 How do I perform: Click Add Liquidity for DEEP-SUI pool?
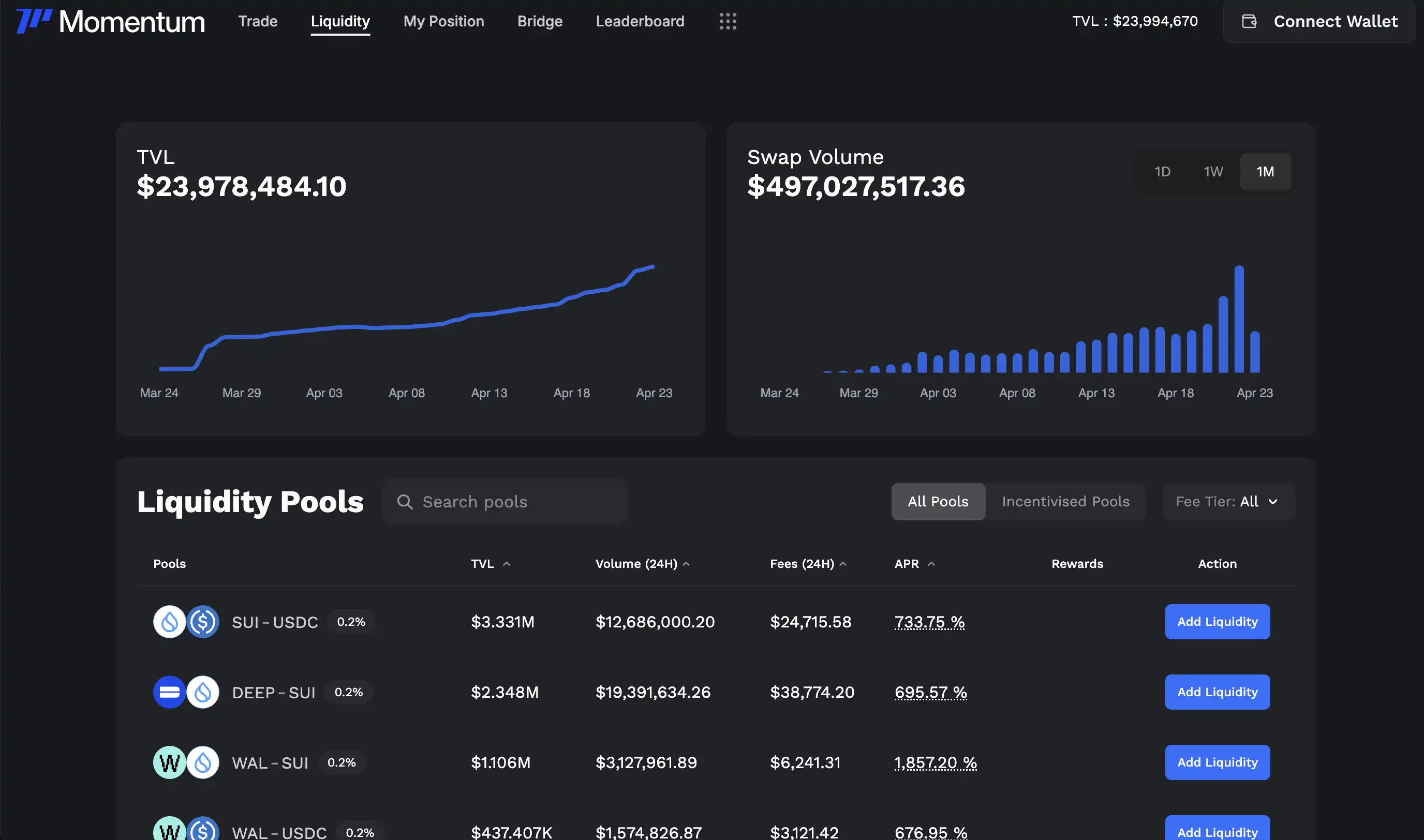point(1217,692)
